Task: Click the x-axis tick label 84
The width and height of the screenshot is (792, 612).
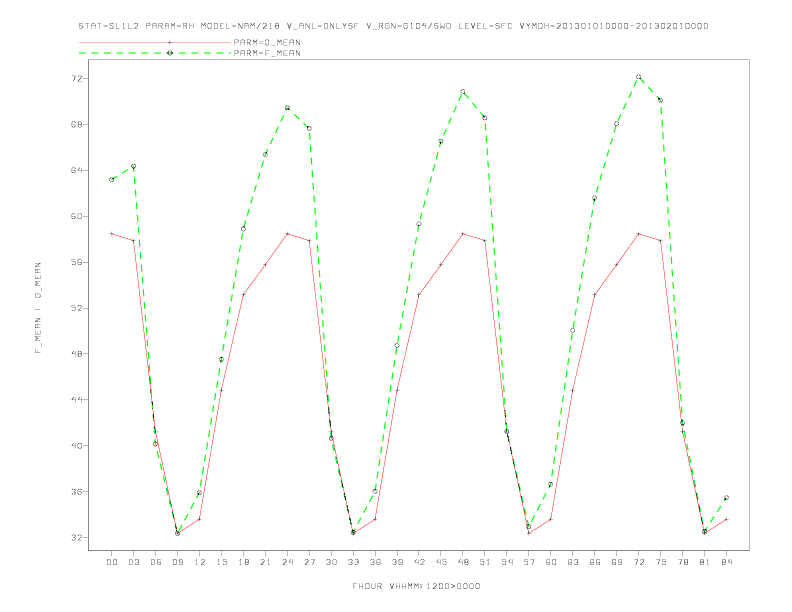Action: pyautogui.click(x=727, y=562)
